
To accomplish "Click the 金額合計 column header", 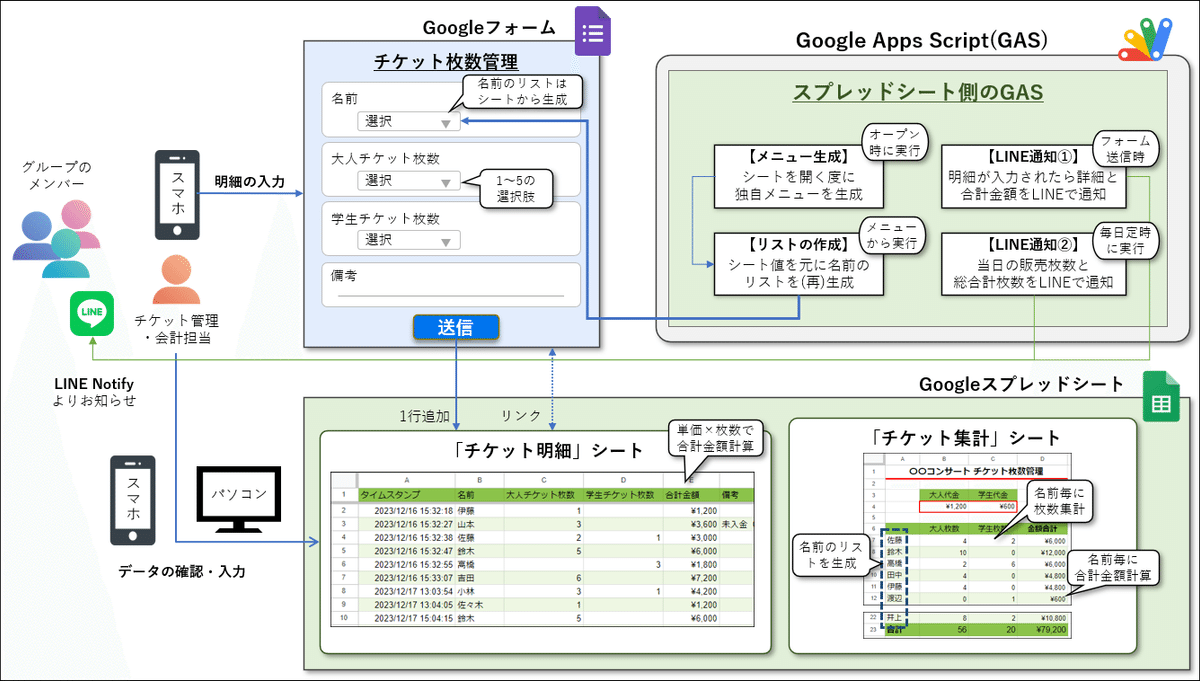I will point(1045,527).
